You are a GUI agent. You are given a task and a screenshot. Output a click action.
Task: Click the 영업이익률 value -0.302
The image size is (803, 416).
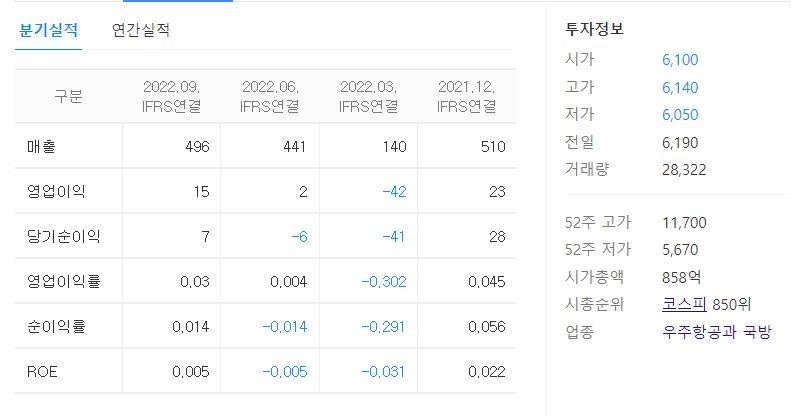click(384, 282)
